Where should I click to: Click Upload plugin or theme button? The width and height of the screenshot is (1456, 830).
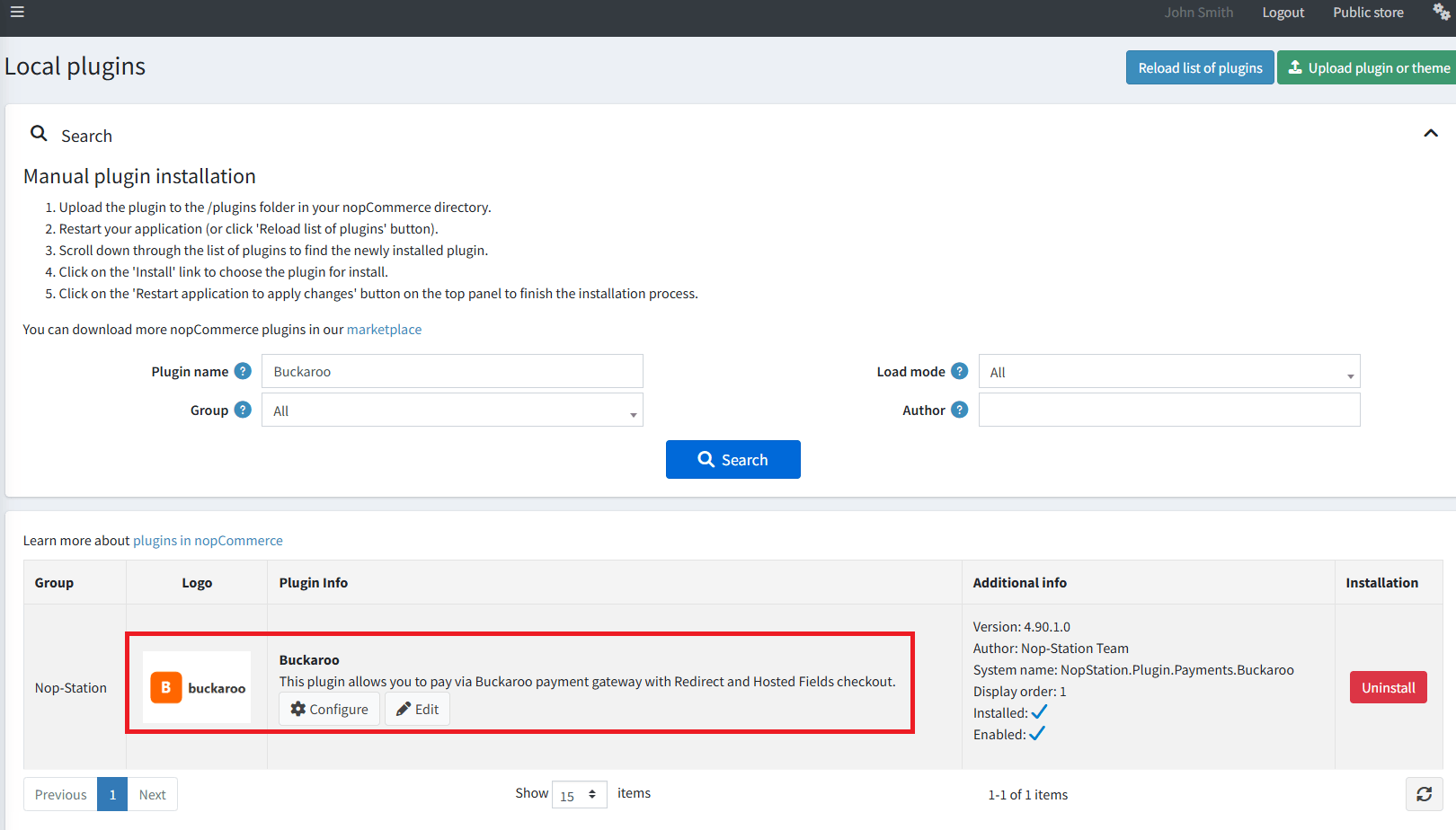1367,67
